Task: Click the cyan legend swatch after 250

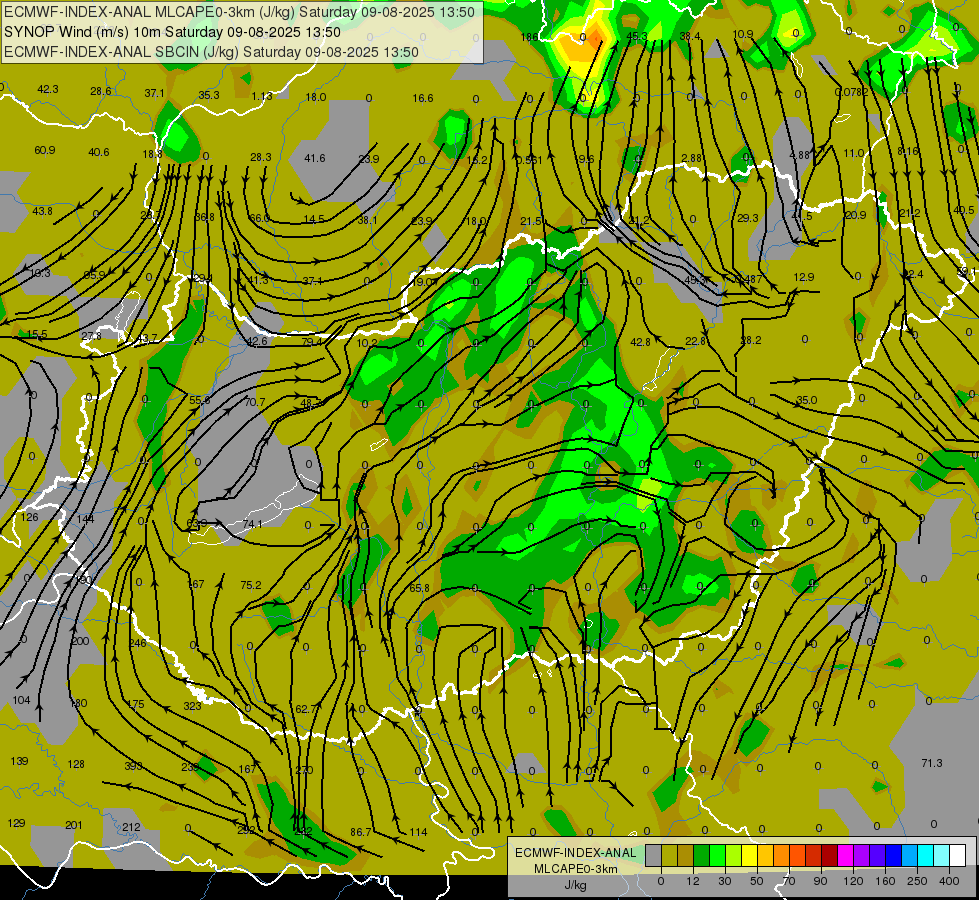Action: [x=926, y=856]
